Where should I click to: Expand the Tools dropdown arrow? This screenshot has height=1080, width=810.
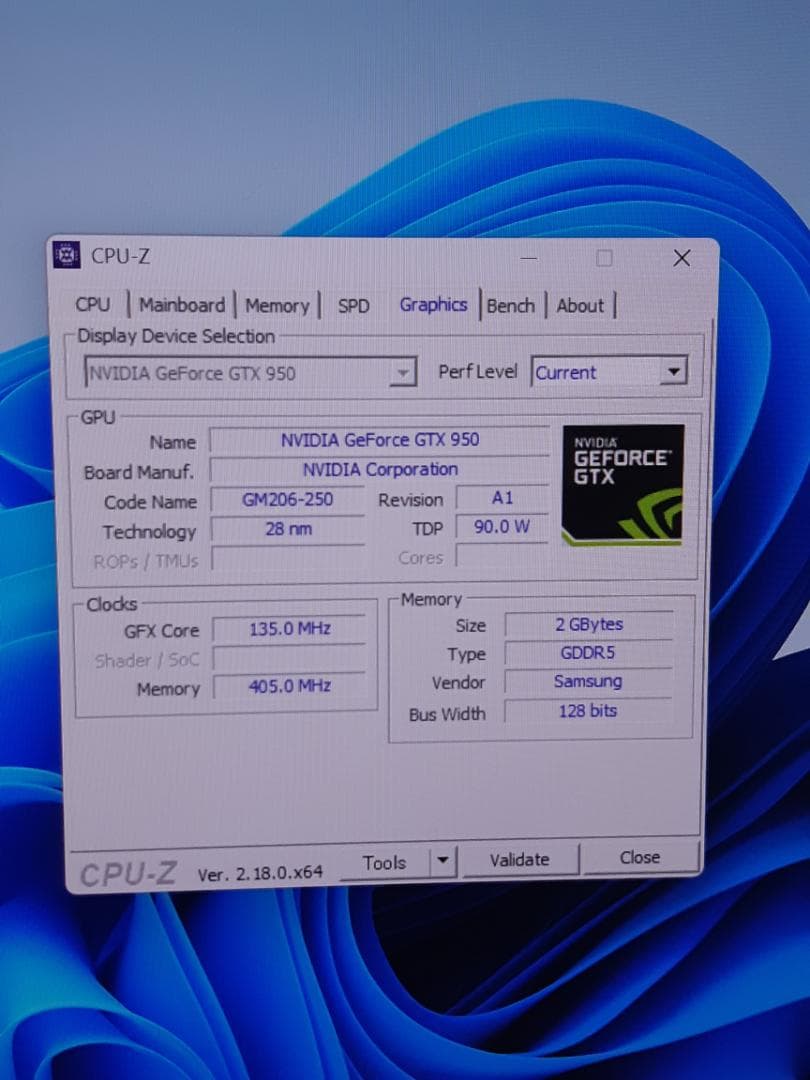tap(441, 860)
